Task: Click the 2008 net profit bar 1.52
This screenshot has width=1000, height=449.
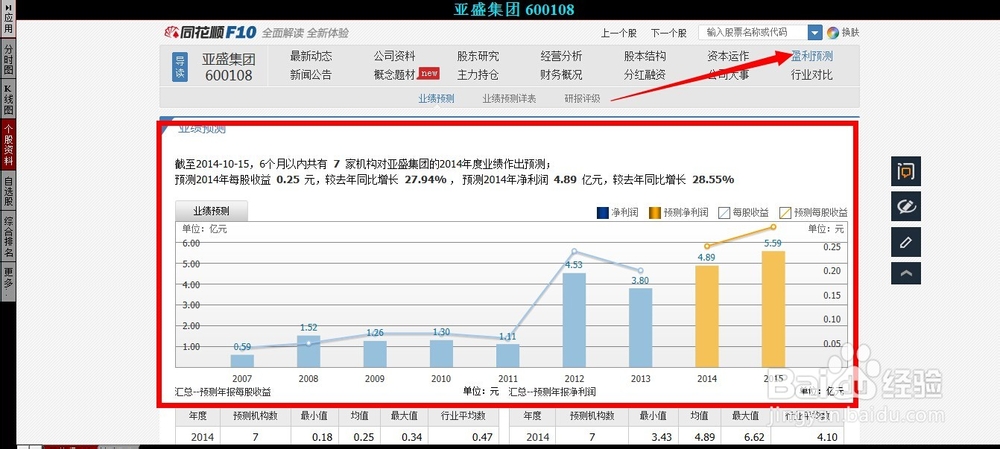Action: tap(308, 351)
